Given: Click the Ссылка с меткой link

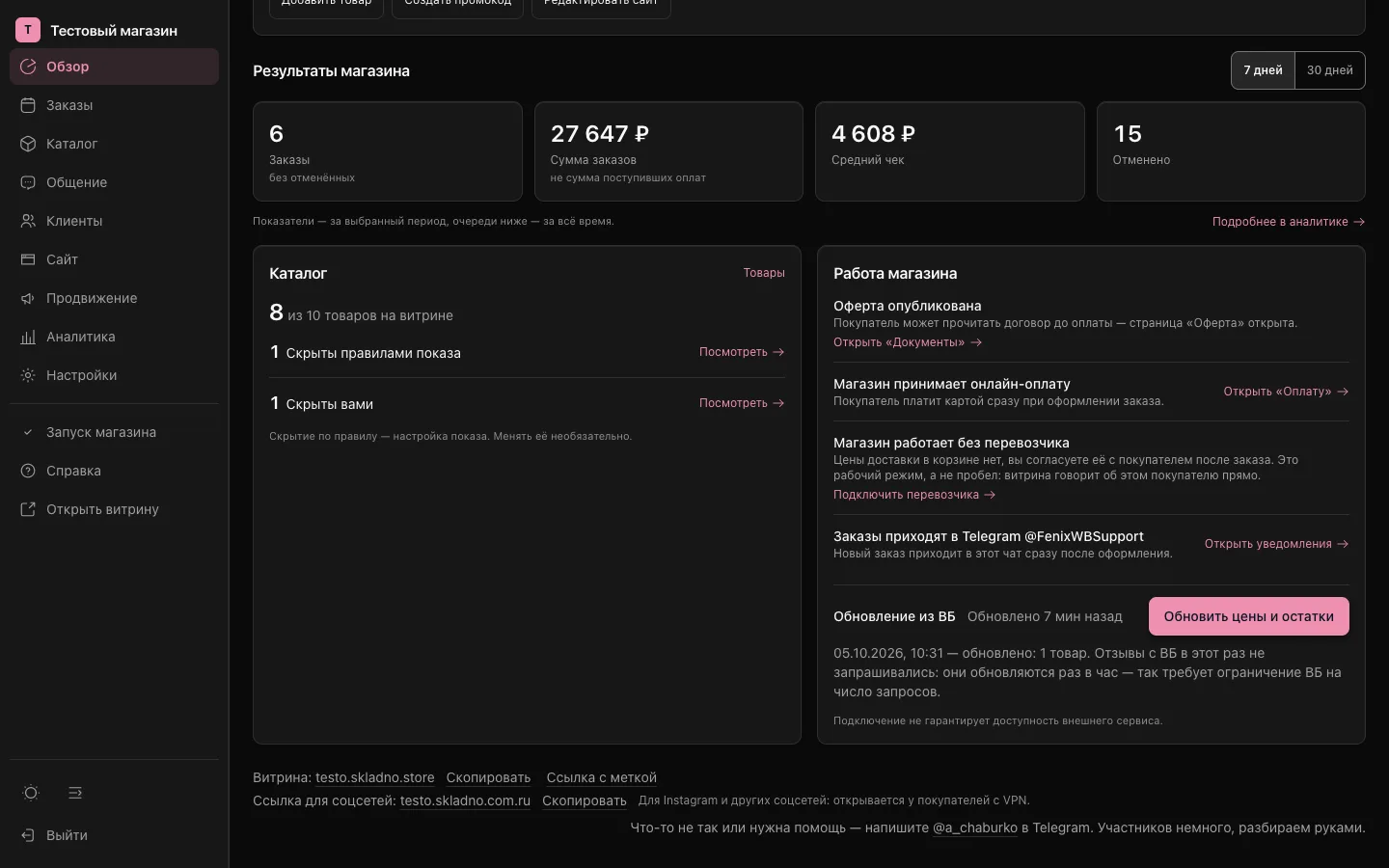Looking at the screenshot, I should [601, 777].
